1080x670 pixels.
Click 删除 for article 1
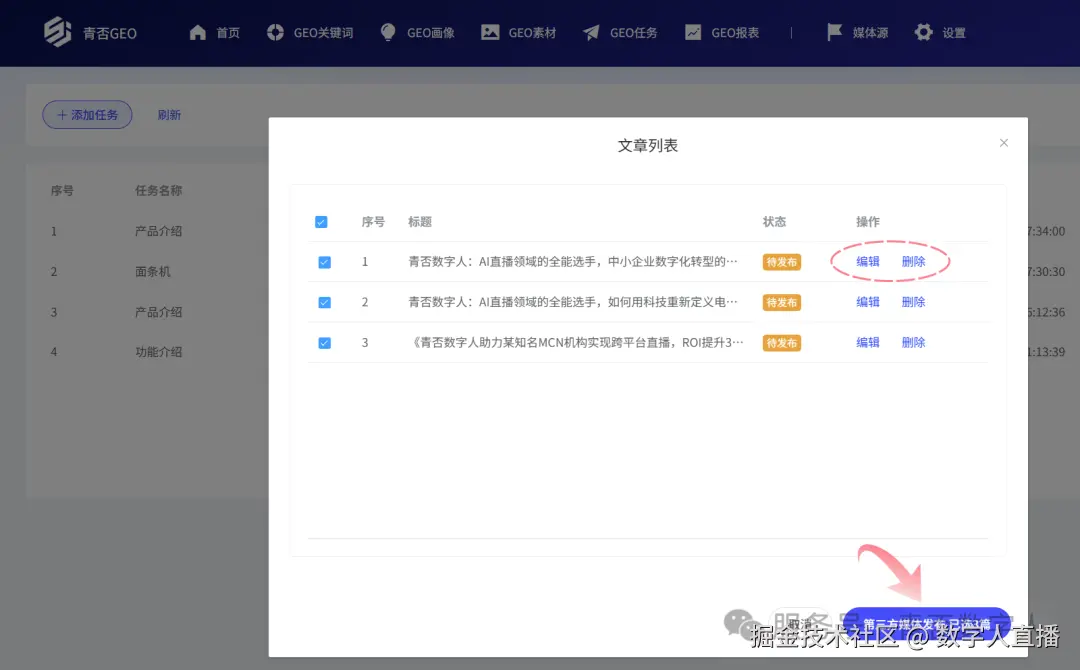click(x=913, y=262)
